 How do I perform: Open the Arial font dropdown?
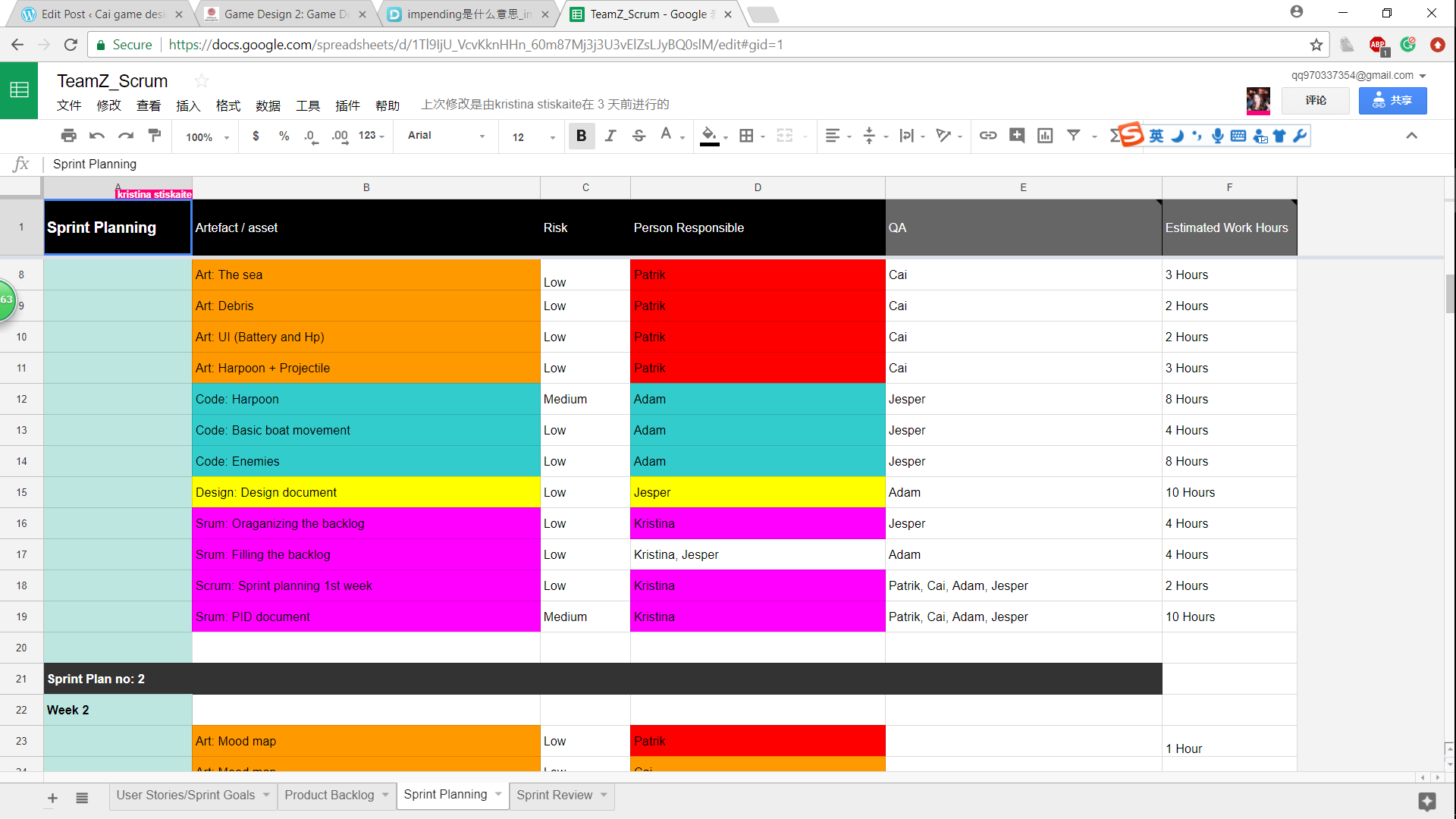(x=446, y=136)
